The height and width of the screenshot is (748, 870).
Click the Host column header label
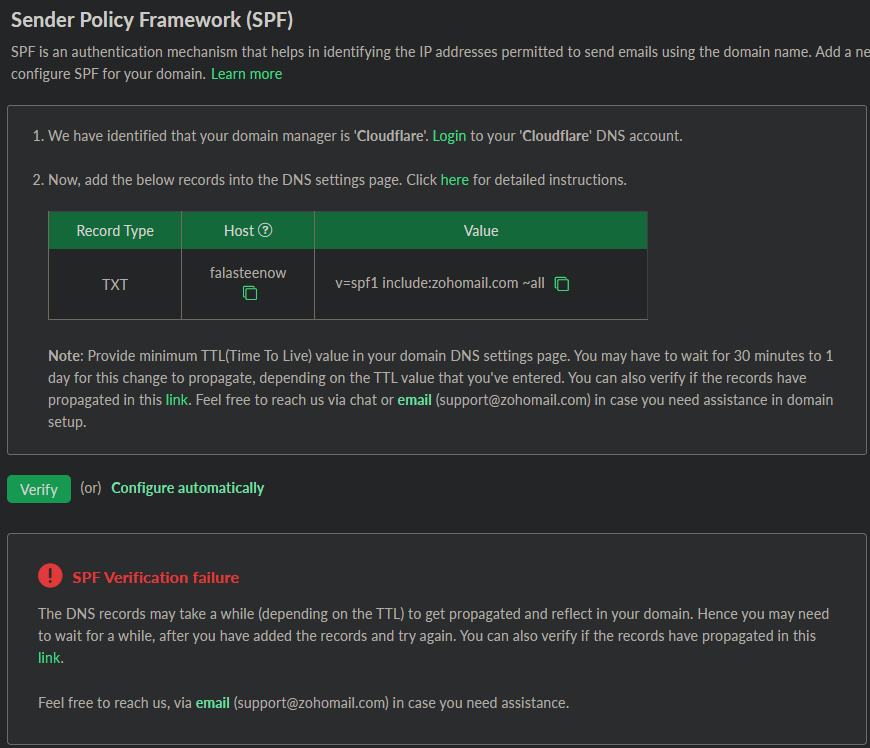(x=239, y=231)
